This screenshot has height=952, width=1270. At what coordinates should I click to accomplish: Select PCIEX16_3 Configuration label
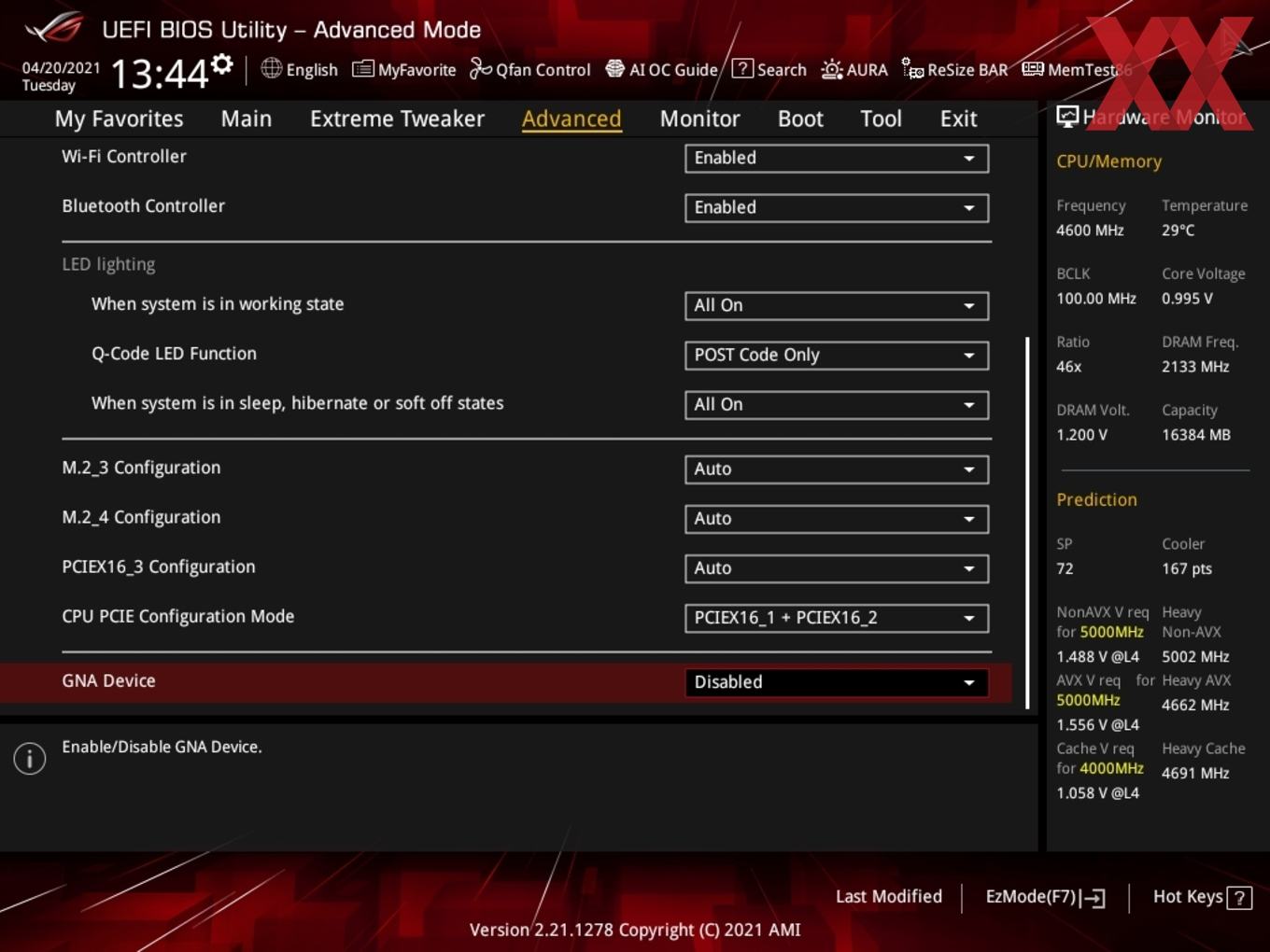point(159,567)
